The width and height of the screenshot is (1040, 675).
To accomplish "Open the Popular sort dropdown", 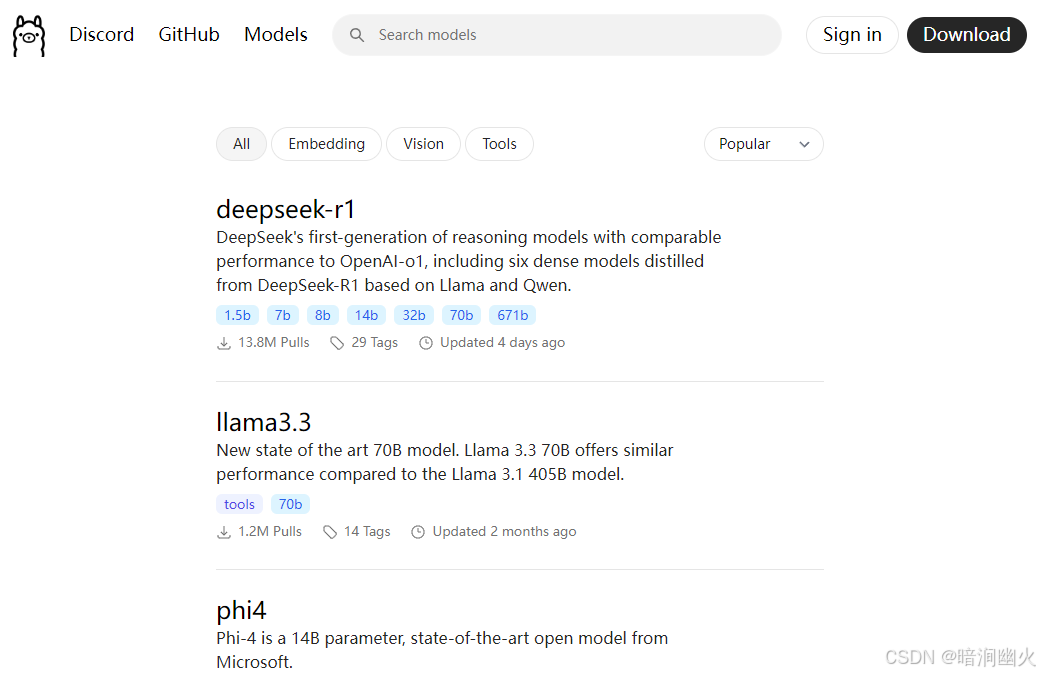I will tap(763, 144).
